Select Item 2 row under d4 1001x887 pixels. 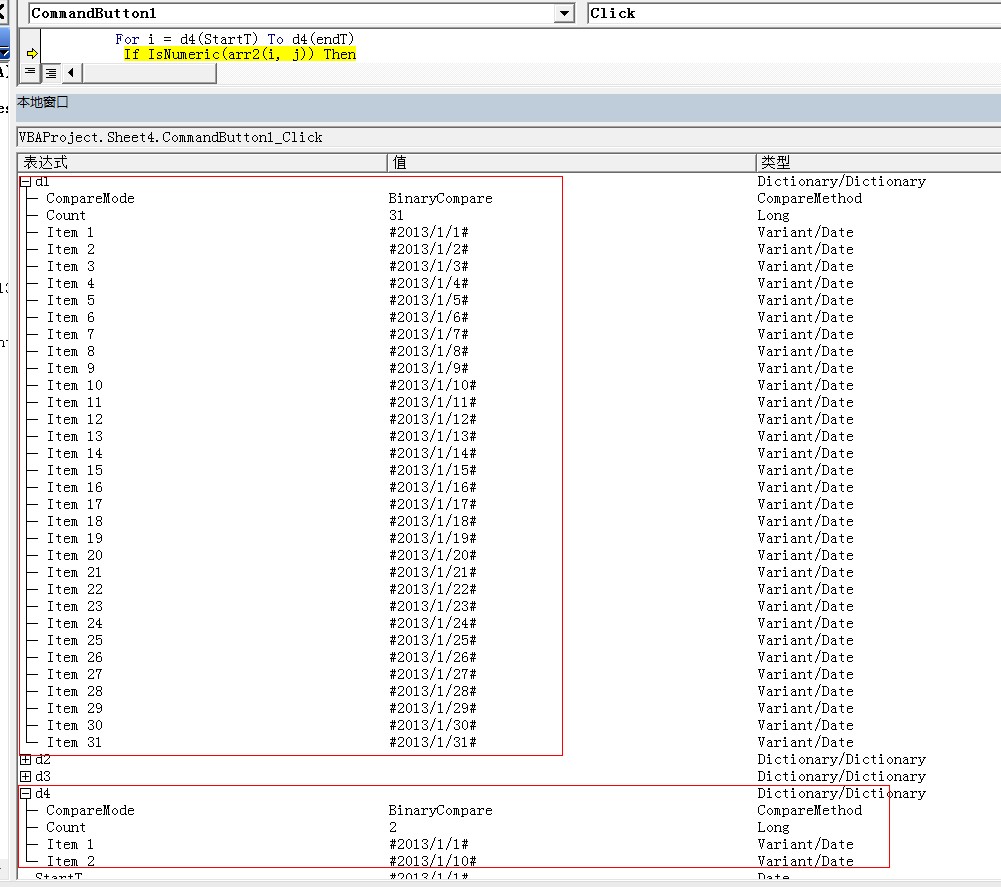(x=70, y=861)
